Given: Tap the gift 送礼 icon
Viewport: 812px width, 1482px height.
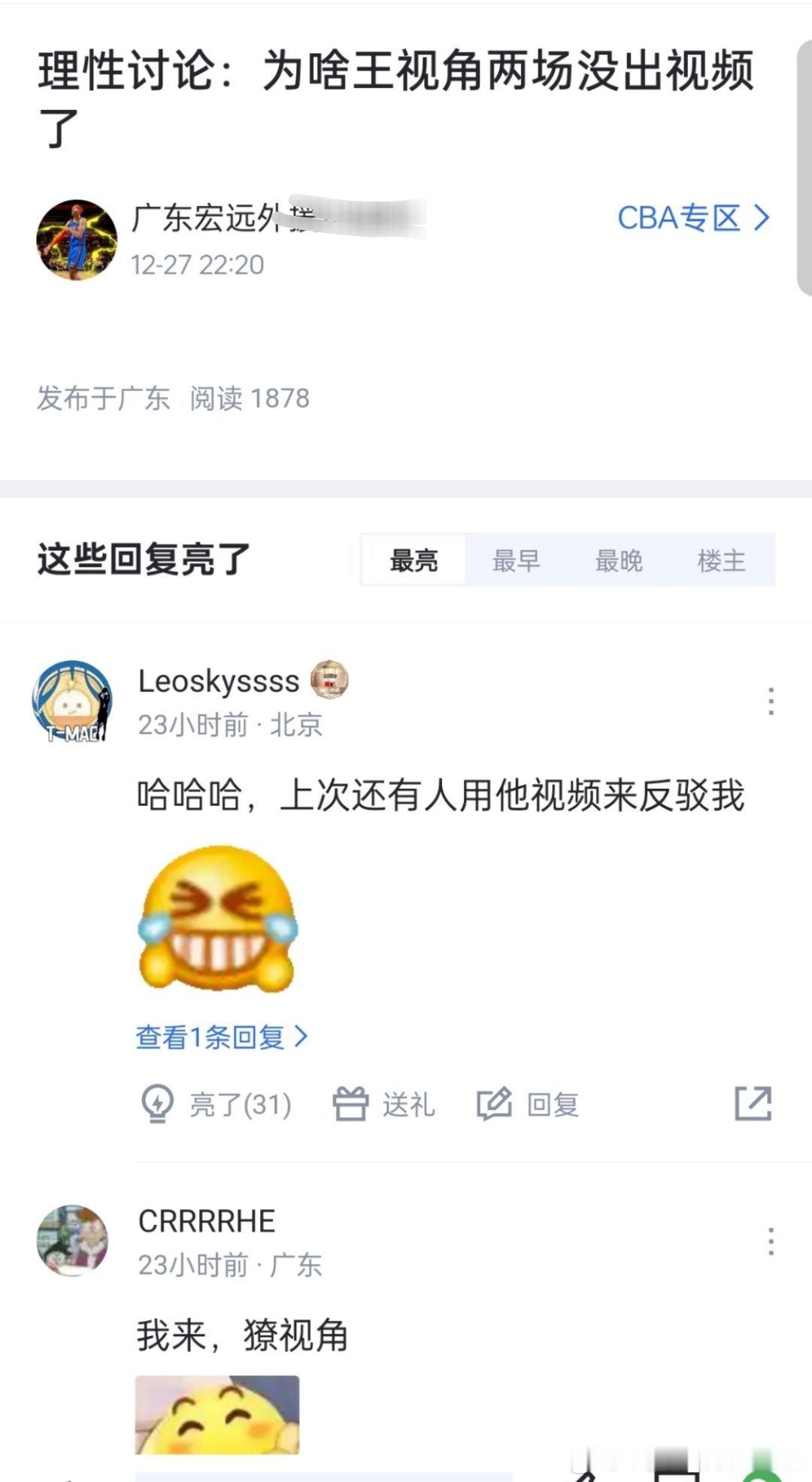Looking at the screenshot, I should 350,1104.
